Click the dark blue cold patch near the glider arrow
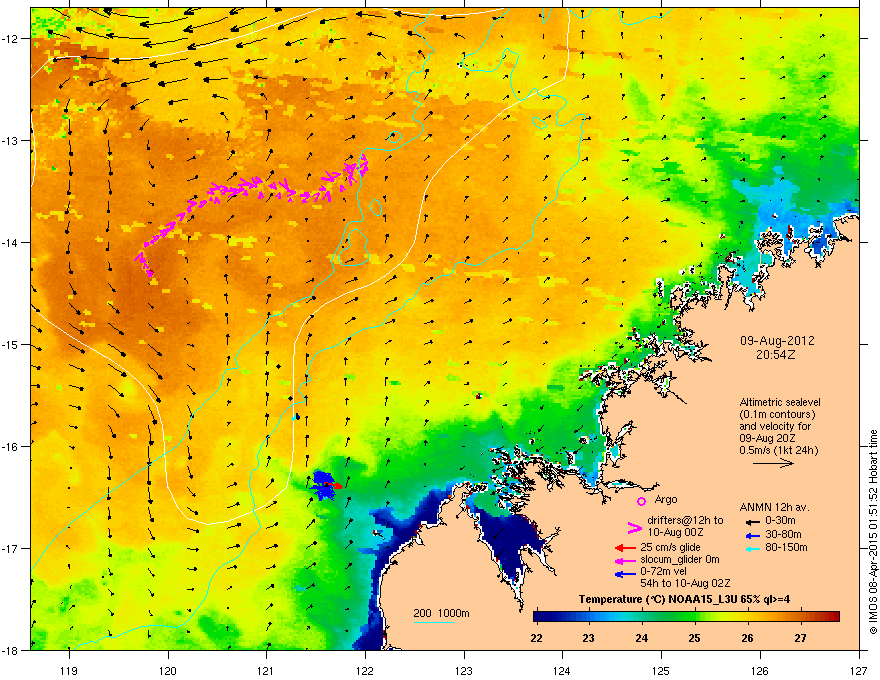This screenshot has height=680, width=880. tap(323, 485)
